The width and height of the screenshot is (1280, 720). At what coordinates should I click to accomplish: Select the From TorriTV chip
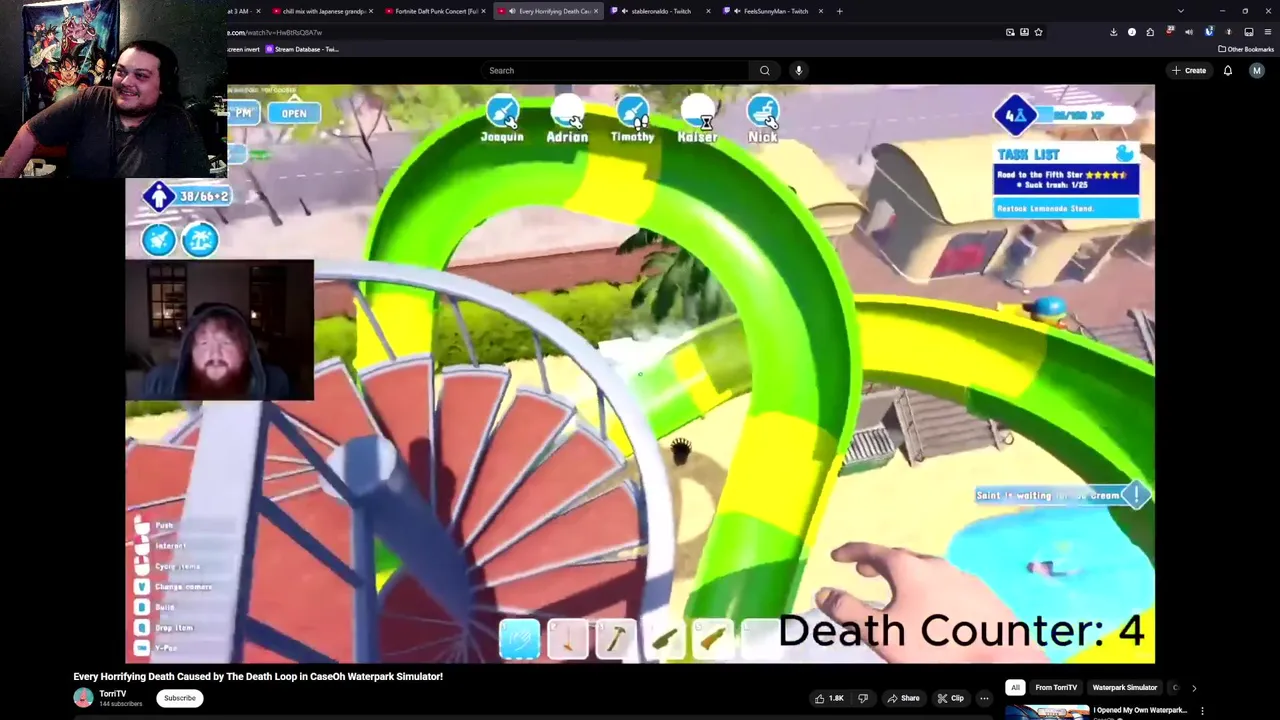(x=1056, y=687)
